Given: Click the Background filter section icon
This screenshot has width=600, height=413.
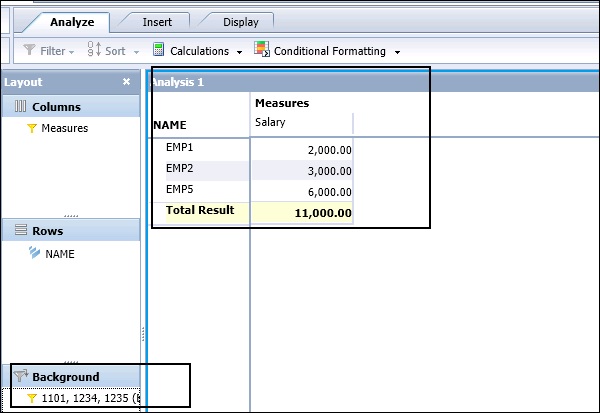Looking at the screenshot, I should point(21,375).
